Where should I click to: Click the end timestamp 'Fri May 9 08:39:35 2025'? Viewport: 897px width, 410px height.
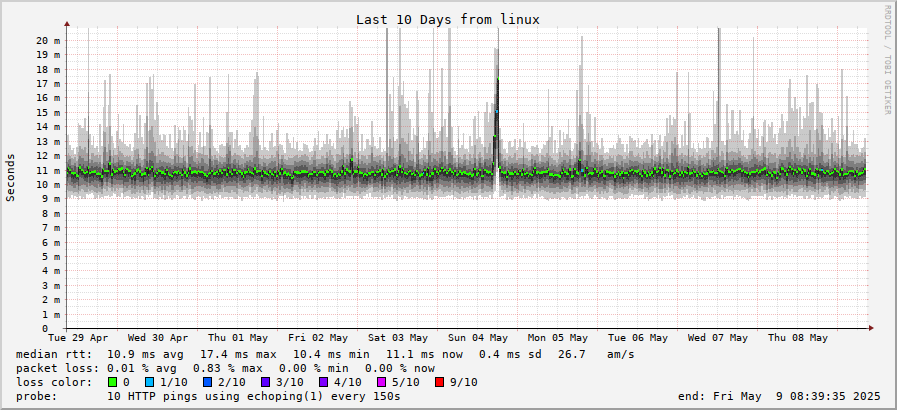tap(797, 396)
